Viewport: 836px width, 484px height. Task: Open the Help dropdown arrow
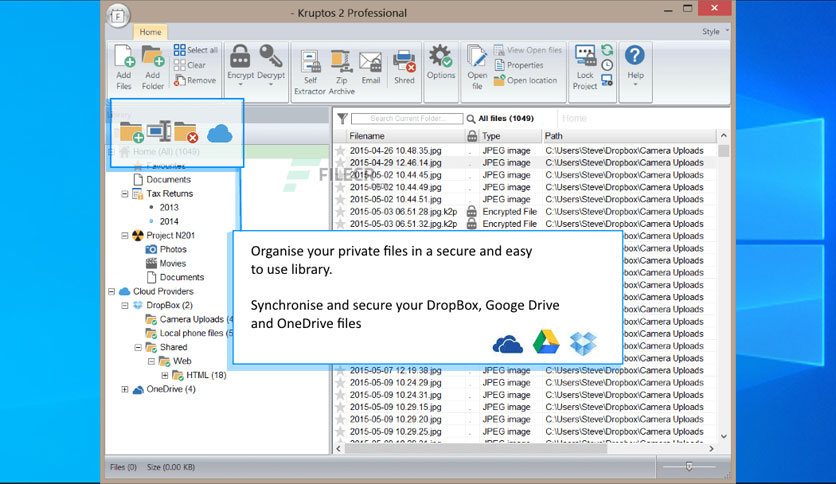point(635,84)
